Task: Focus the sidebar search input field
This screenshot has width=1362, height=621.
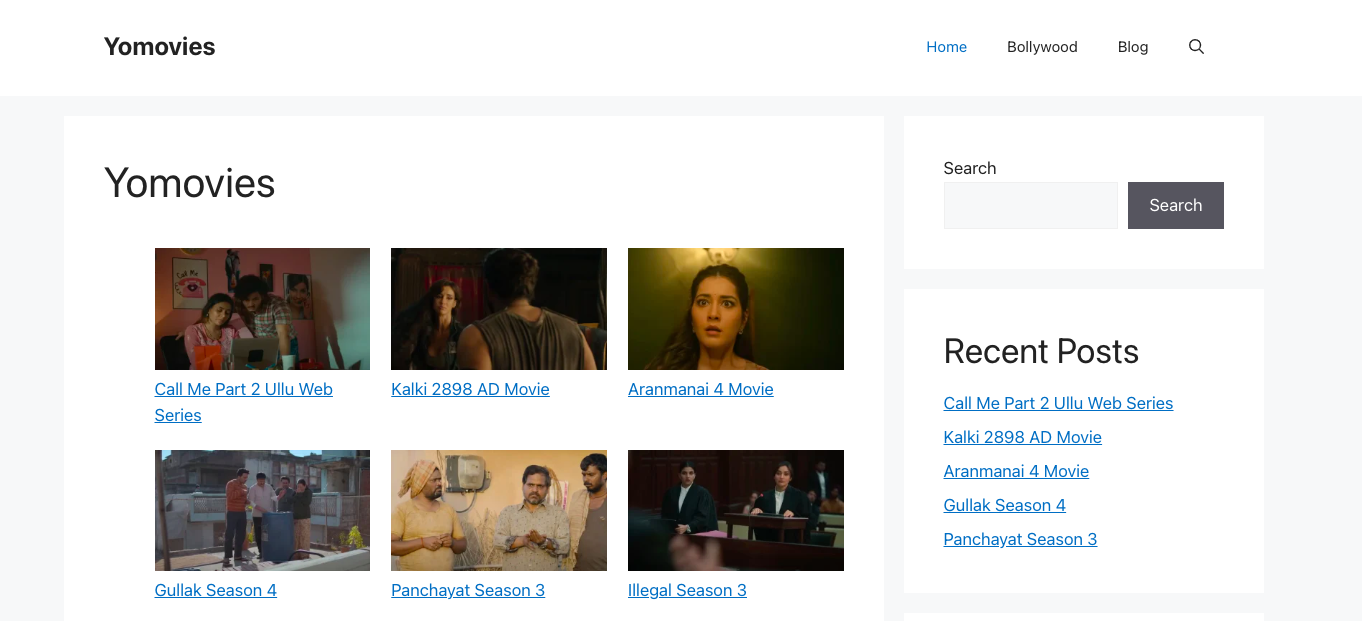Action: pos(1031,205)
